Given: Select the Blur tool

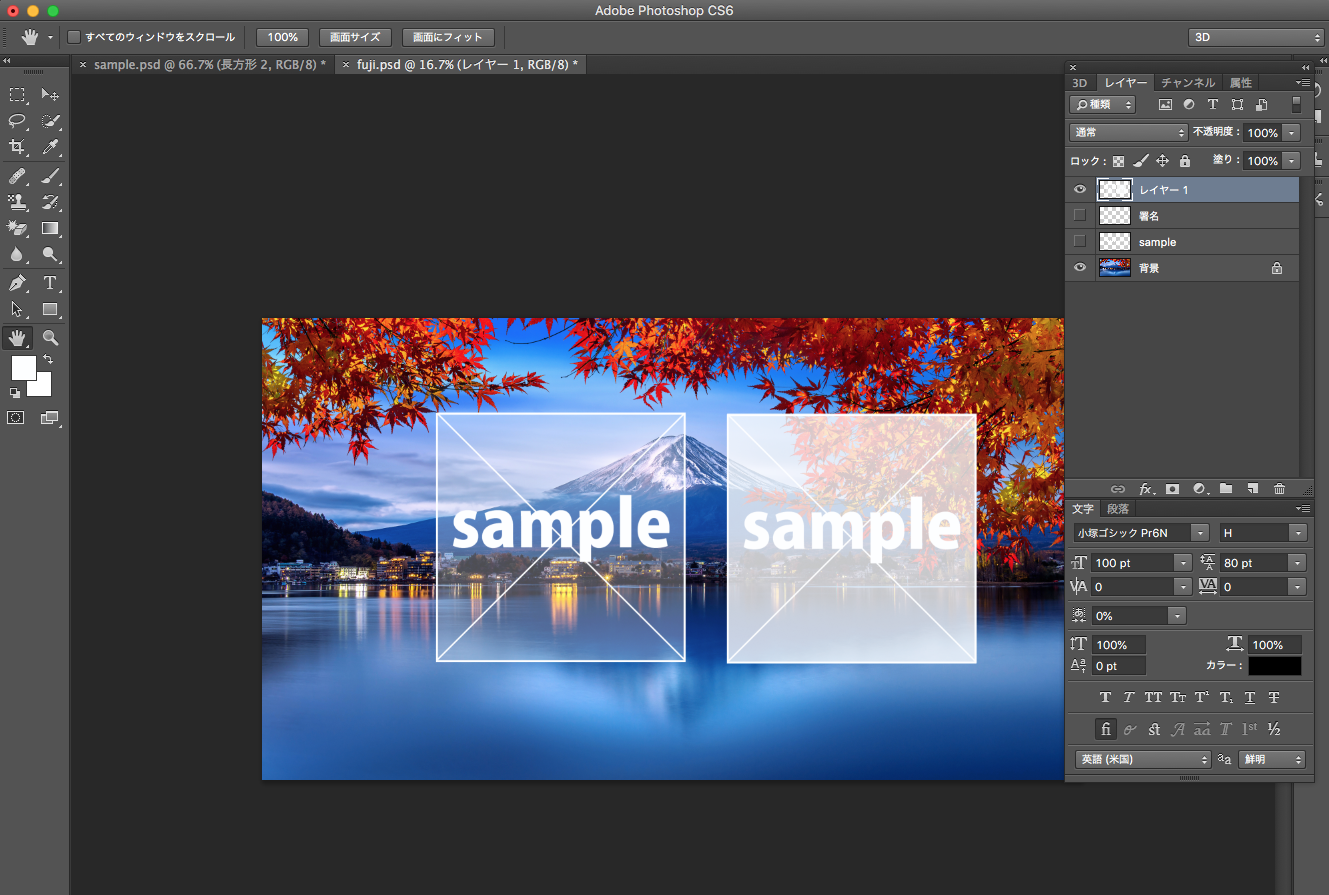Looking at the screenshot, I should tap(17, 254).
